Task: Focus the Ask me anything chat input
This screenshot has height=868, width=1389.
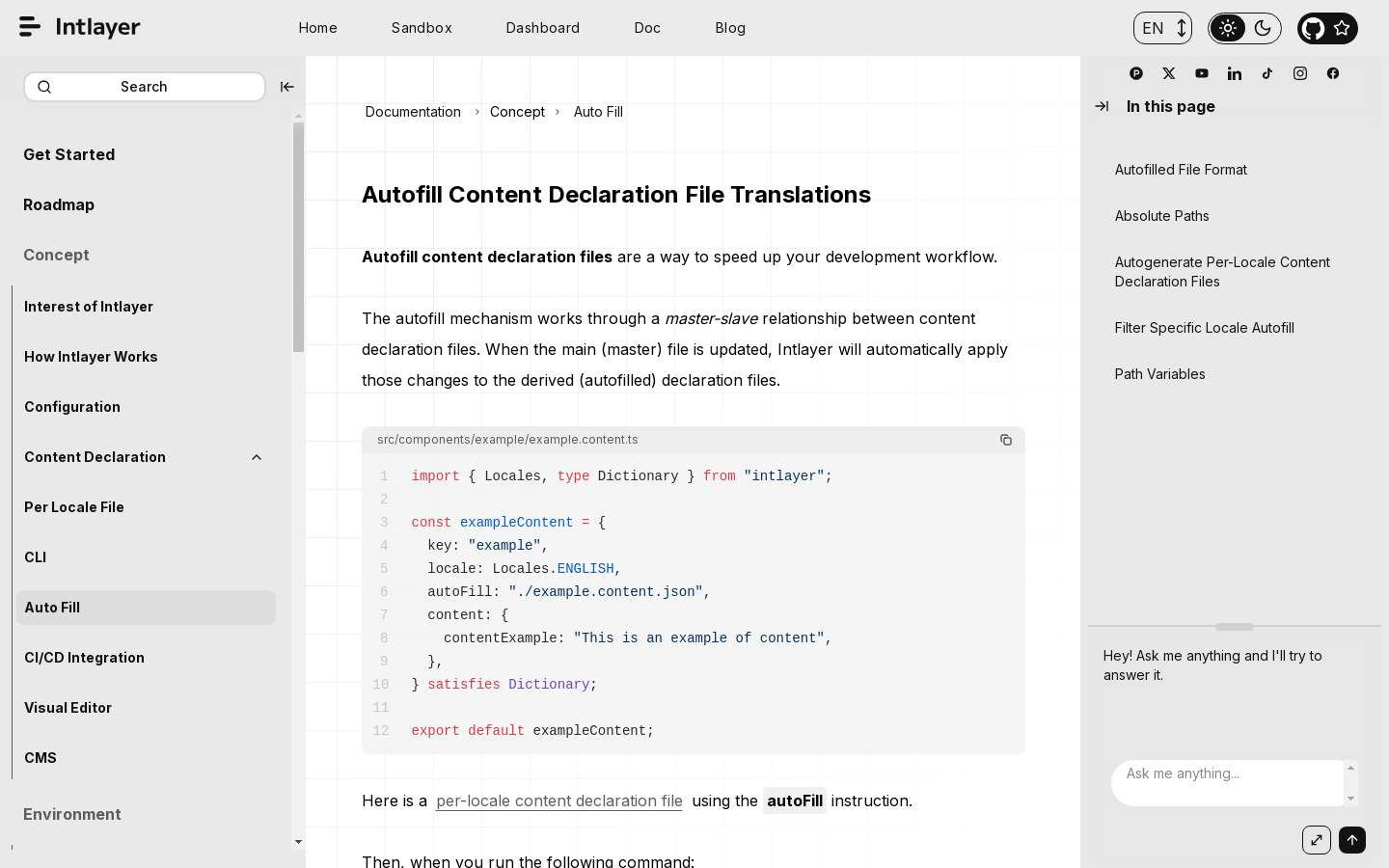Action: point(1227,782)
